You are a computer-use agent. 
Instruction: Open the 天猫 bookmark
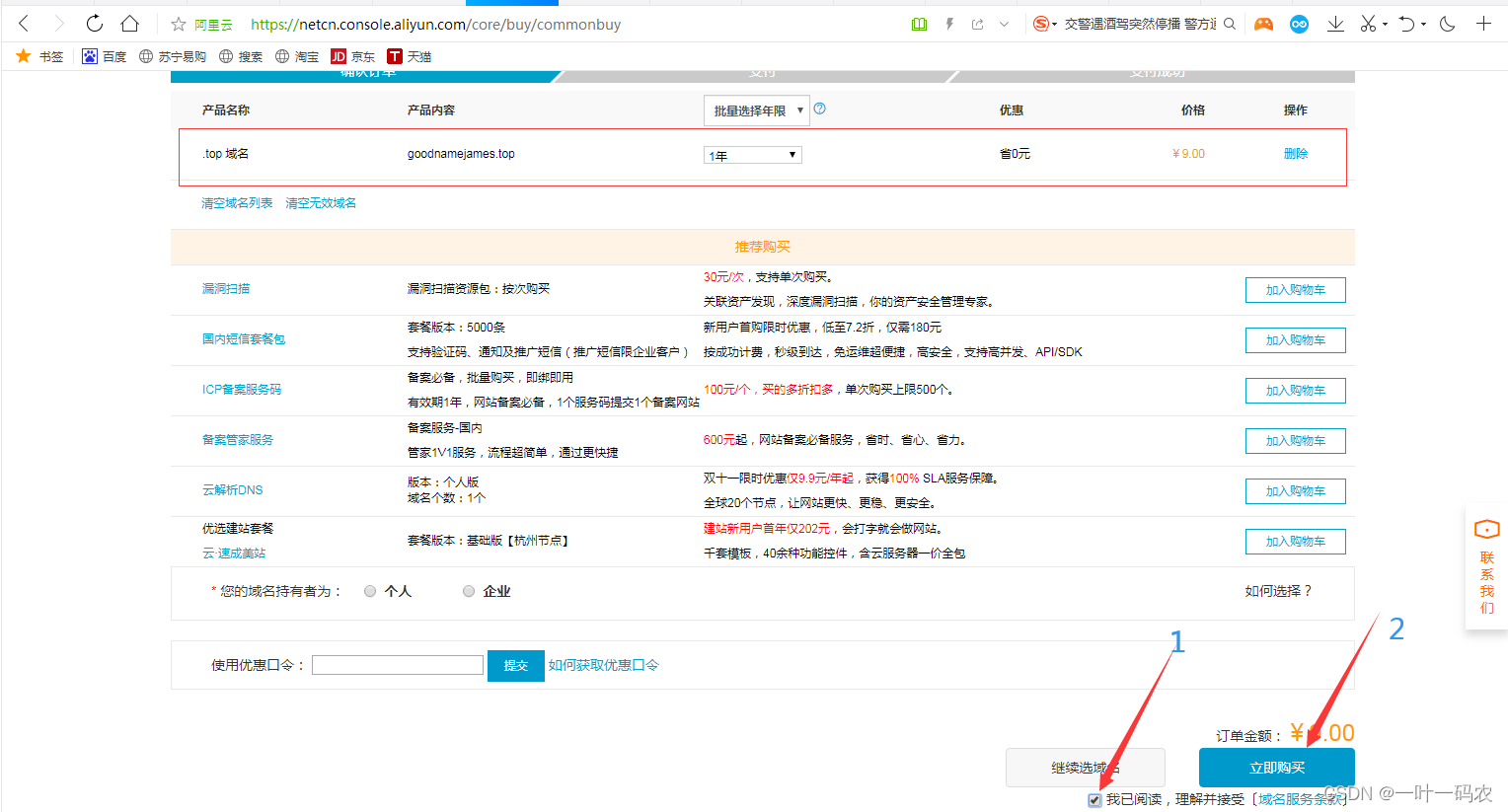point(410,56)
